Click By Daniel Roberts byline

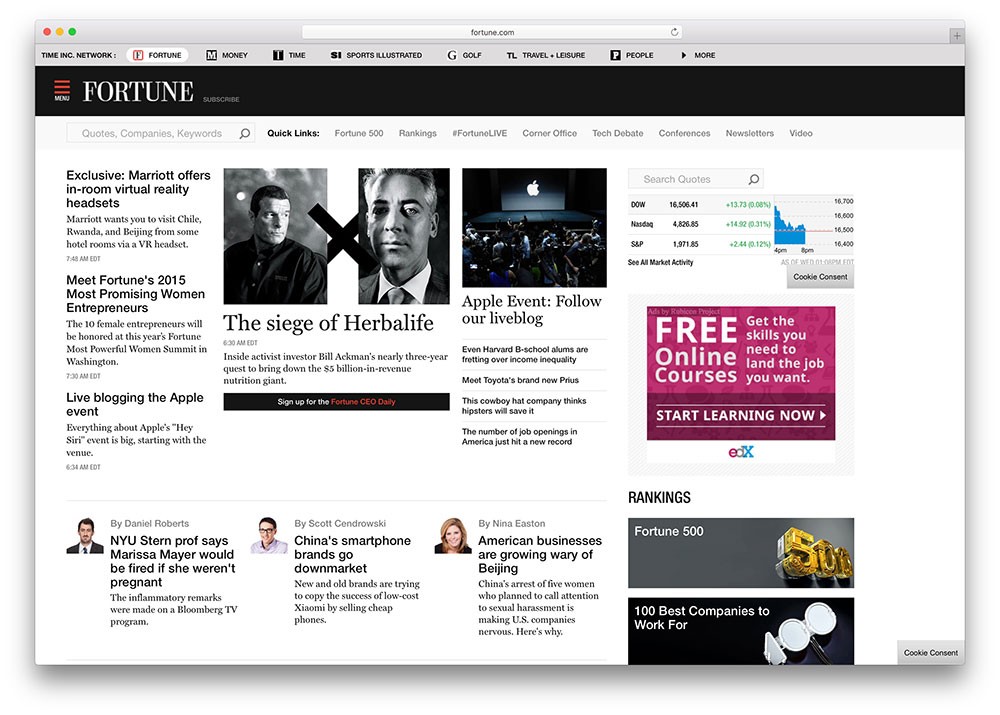pos(150,524)
